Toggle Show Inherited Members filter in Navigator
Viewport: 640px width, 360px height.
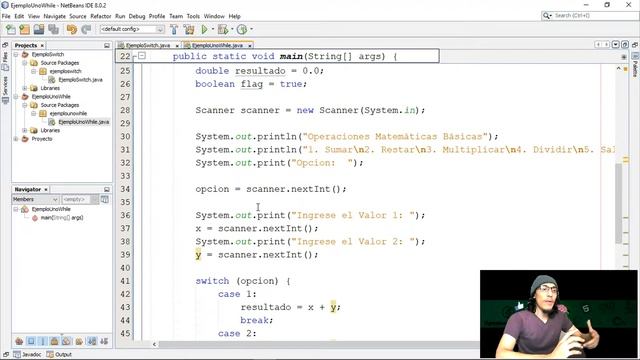(19, 341)
